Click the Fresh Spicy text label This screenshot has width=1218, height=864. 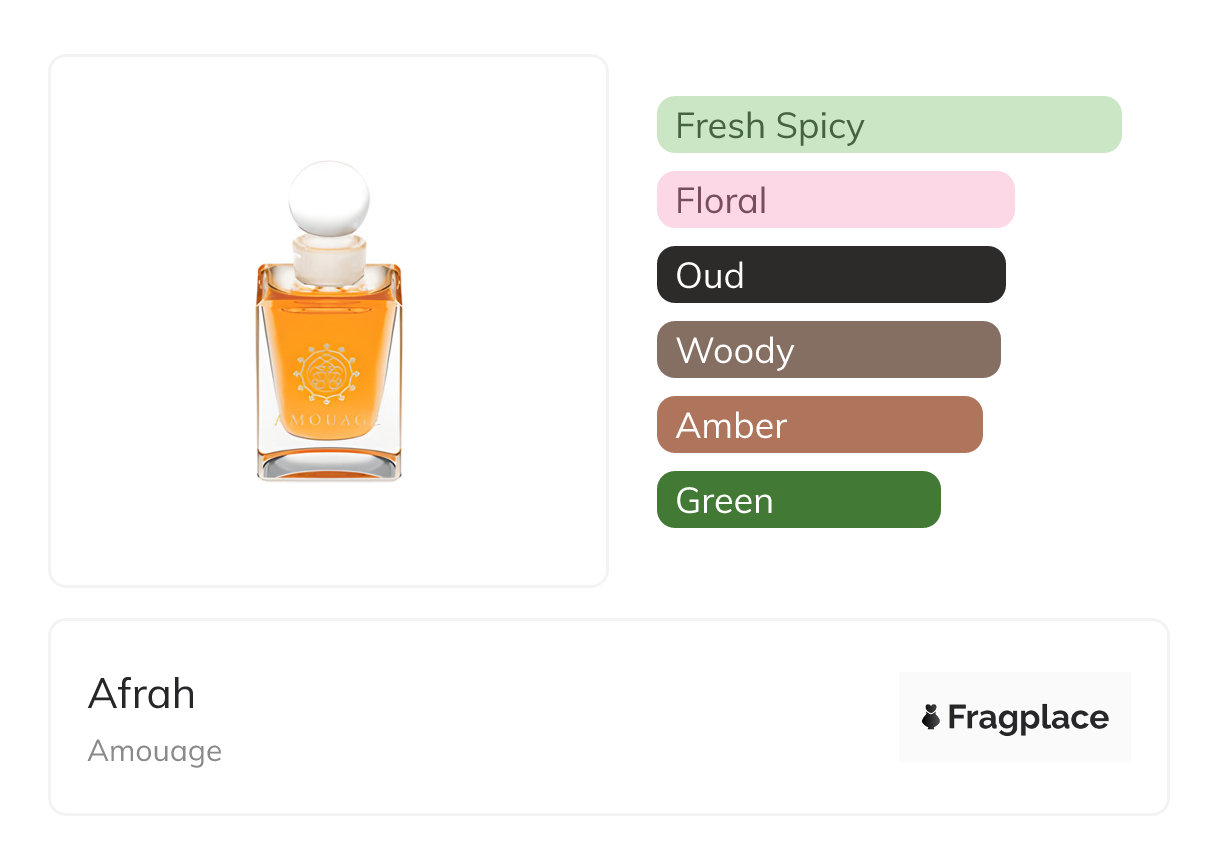tap(770, 126)
